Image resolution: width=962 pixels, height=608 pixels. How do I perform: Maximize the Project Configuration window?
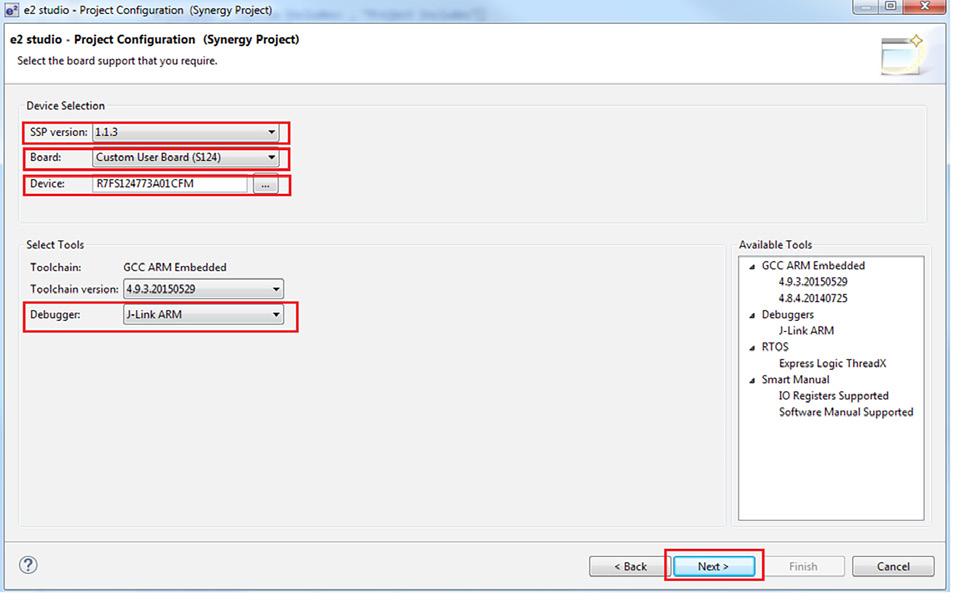point(891,6)
